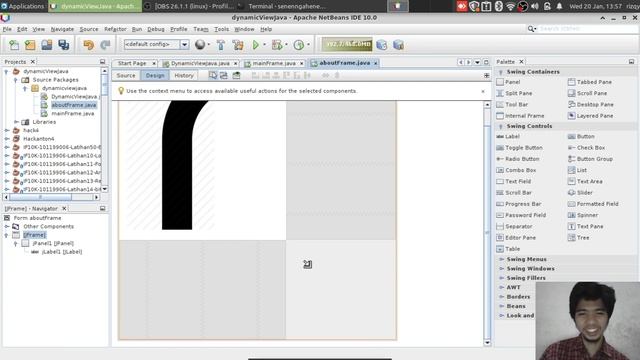
Task: Click the Preview Design icon
Action: point(236,76)
